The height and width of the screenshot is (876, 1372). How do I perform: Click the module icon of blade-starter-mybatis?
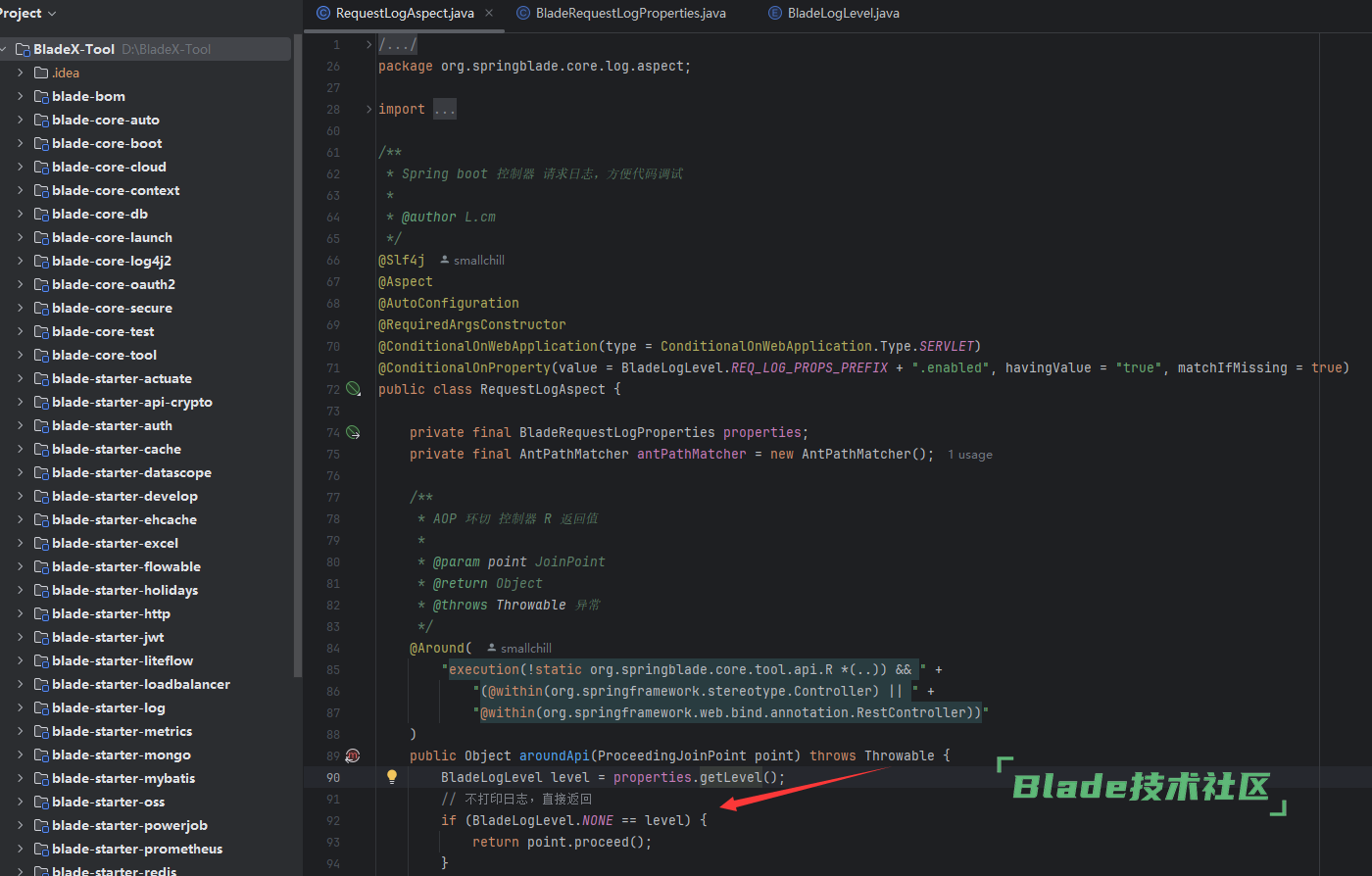coord(41,778)
